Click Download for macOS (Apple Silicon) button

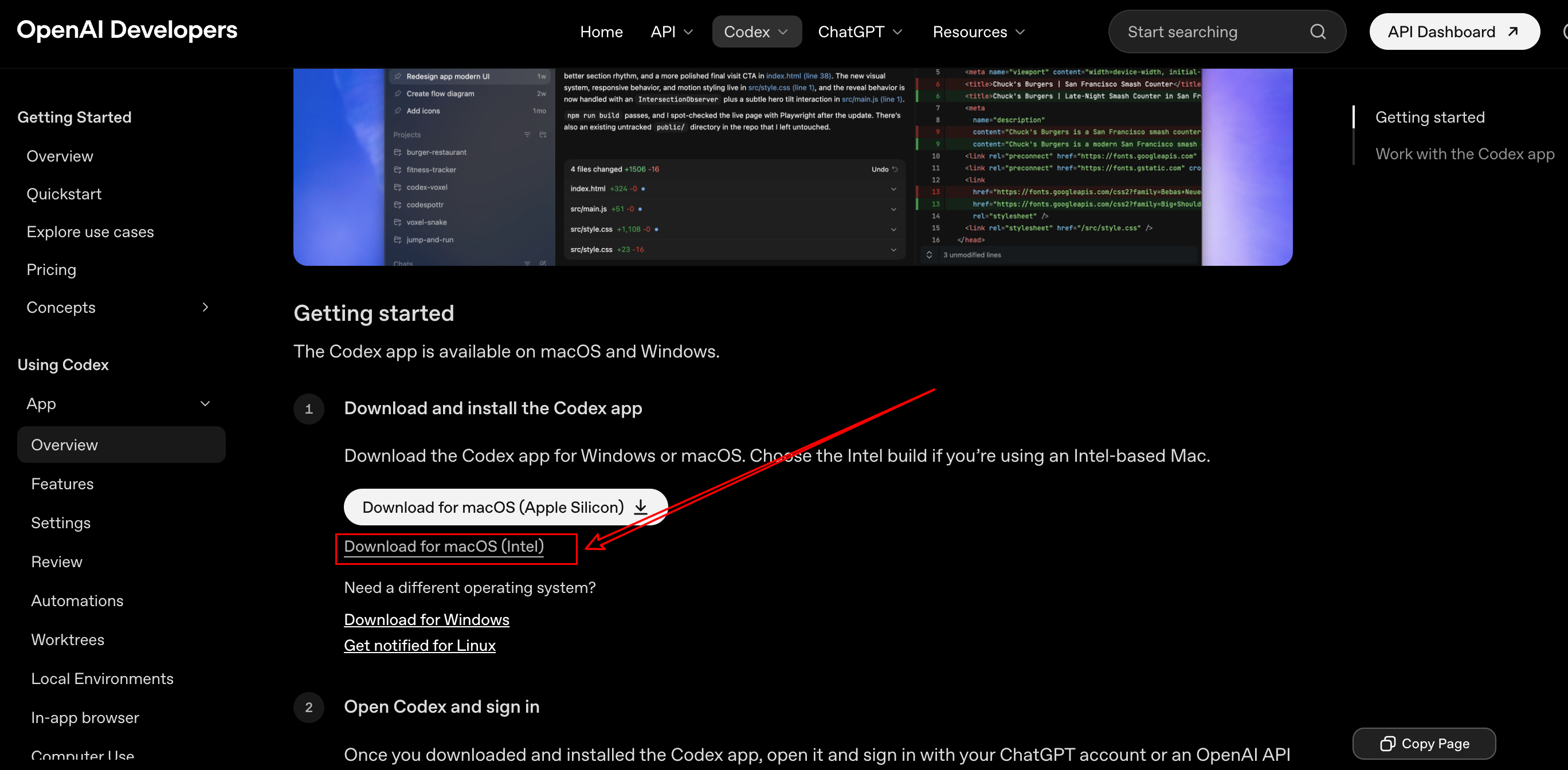coord(506,507)
